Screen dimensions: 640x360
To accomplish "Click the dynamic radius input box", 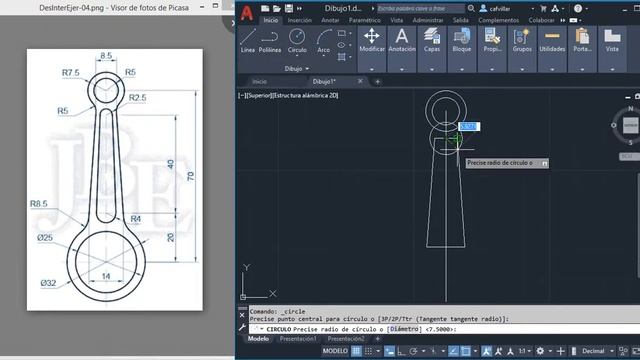I will pyautogui.click(x=469, y=127).
